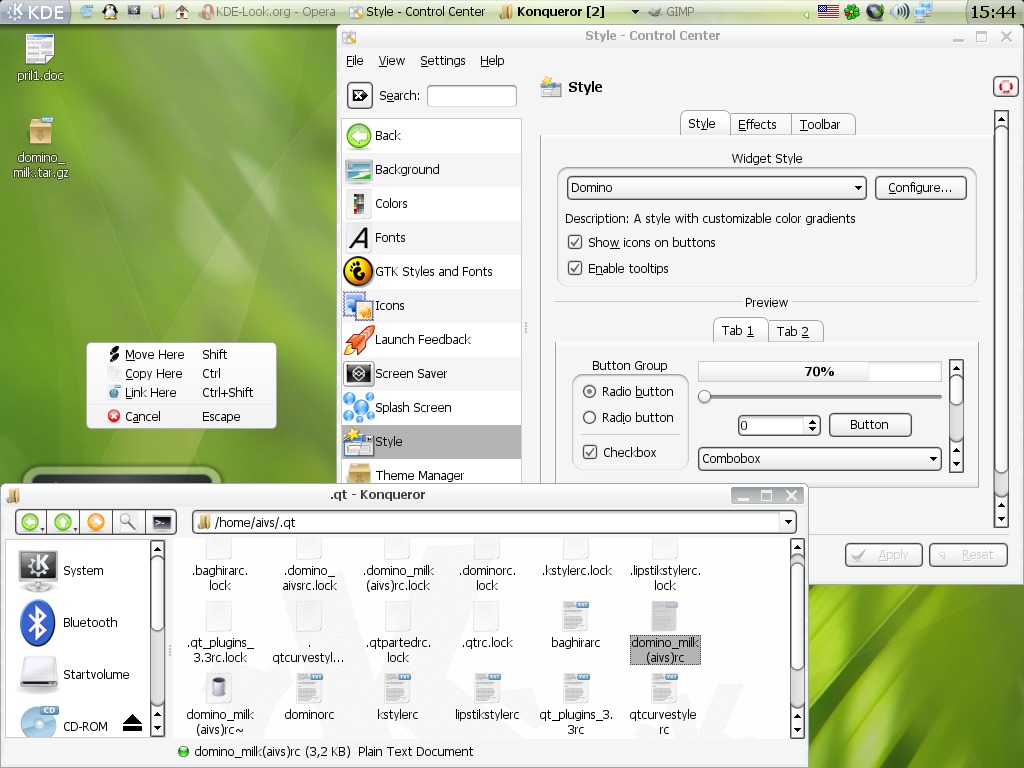Open the Splash Screen module
This screenshot has width=1024, height=768.
point(432,408)
